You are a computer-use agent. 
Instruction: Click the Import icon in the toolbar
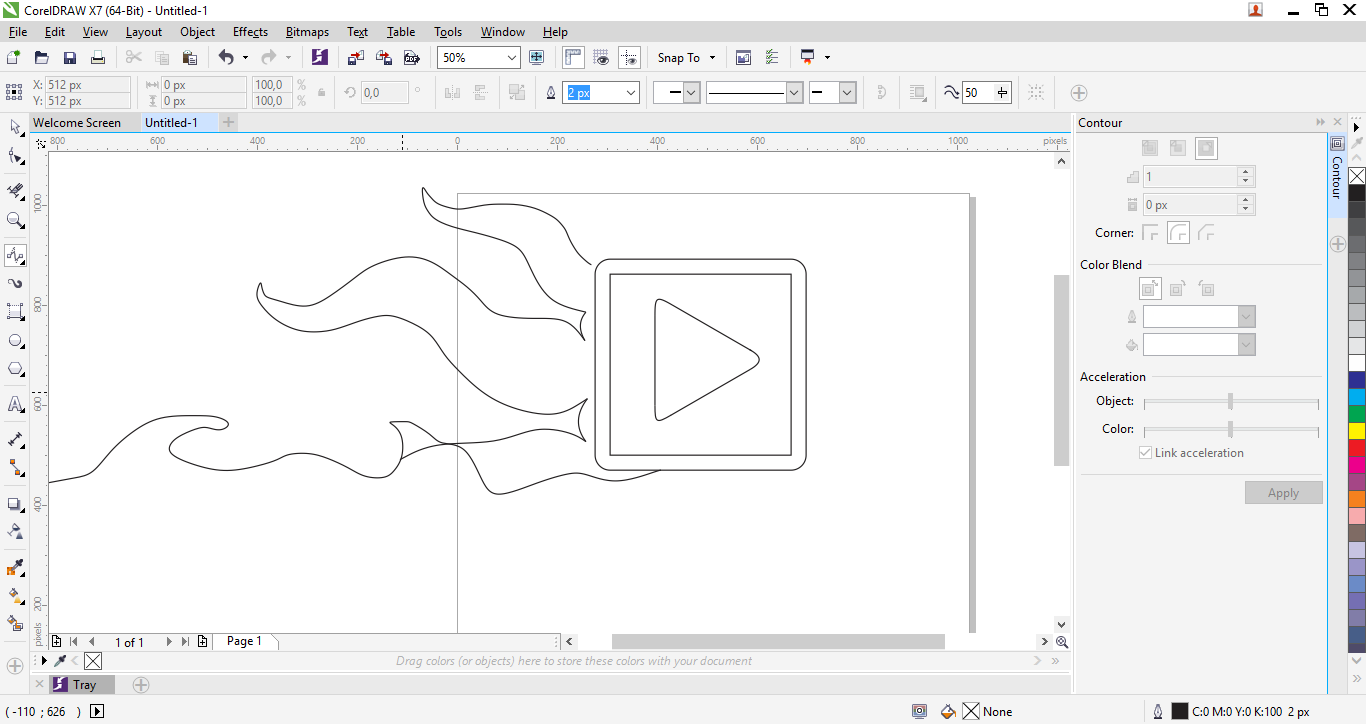[x=356, y=58]
